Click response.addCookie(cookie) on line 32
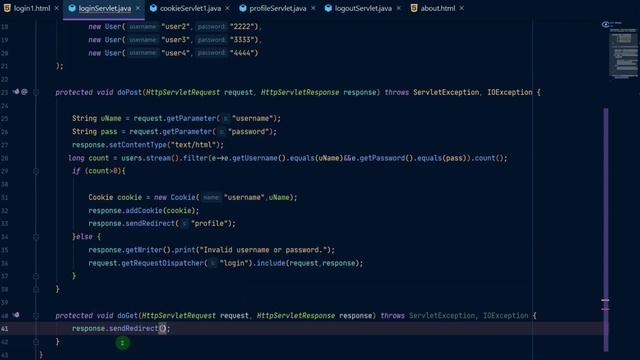Viewport: 640px width, 360px height. [144, 210]
